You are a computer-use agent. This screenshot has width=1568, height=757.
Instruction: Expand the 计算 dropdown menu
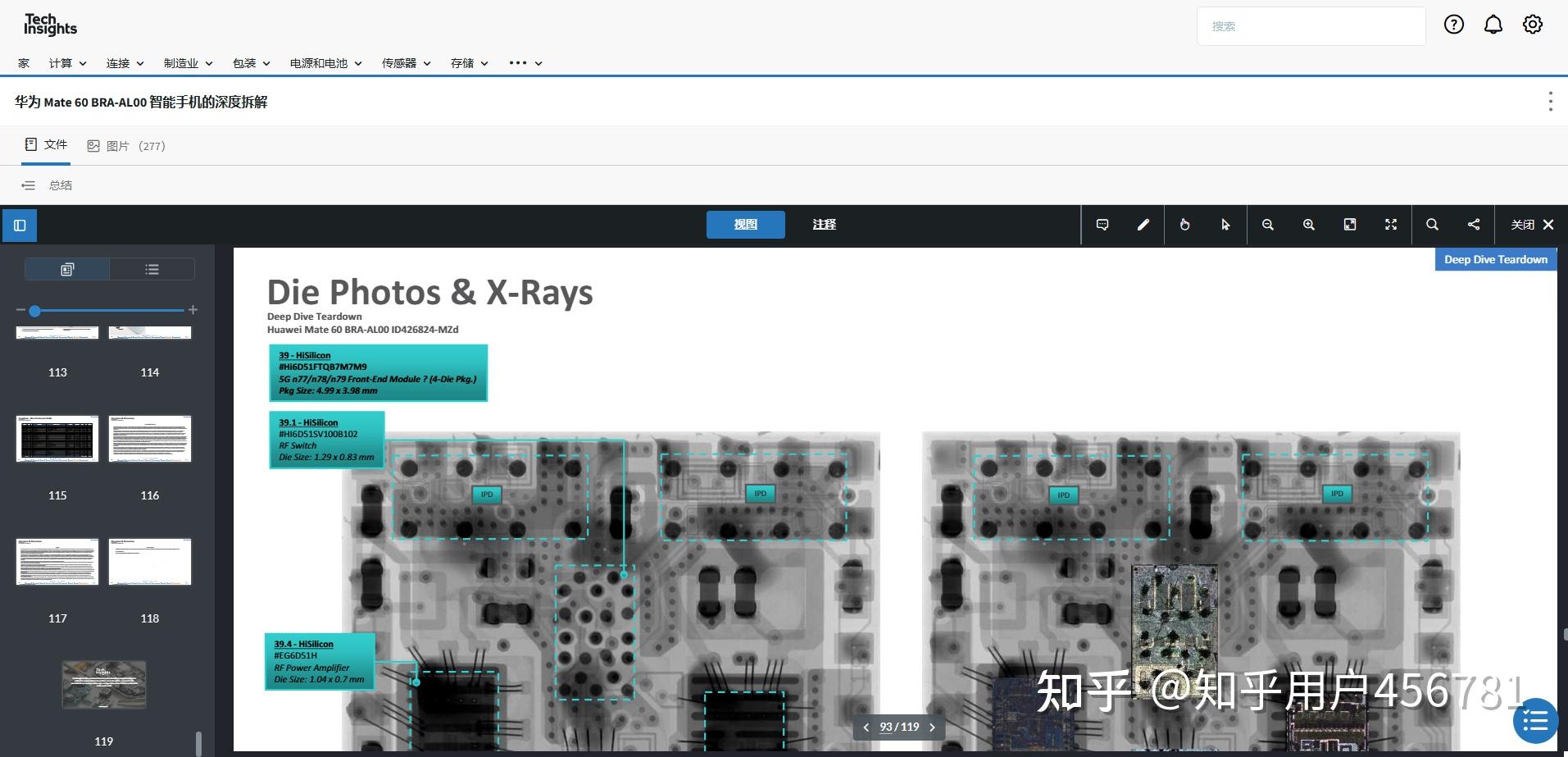click(68, 63)
